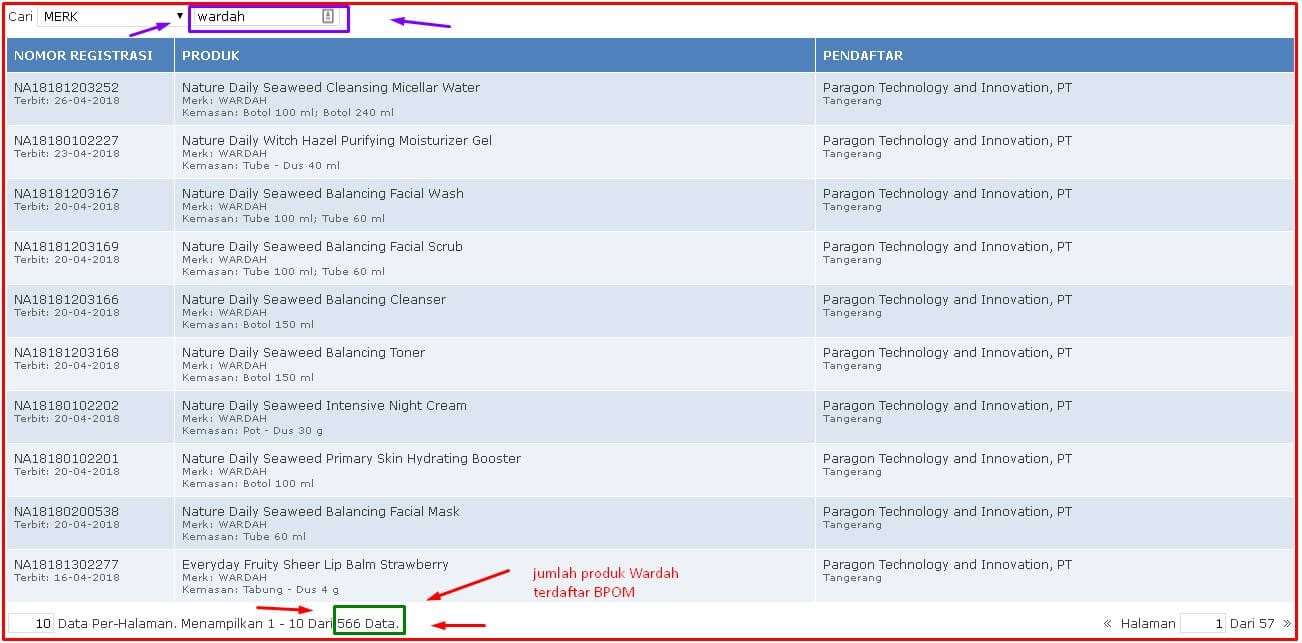Click Kemasan: Pot - Dus 30 g
This screenshot has width=1302, height=643.
(254, 431)
